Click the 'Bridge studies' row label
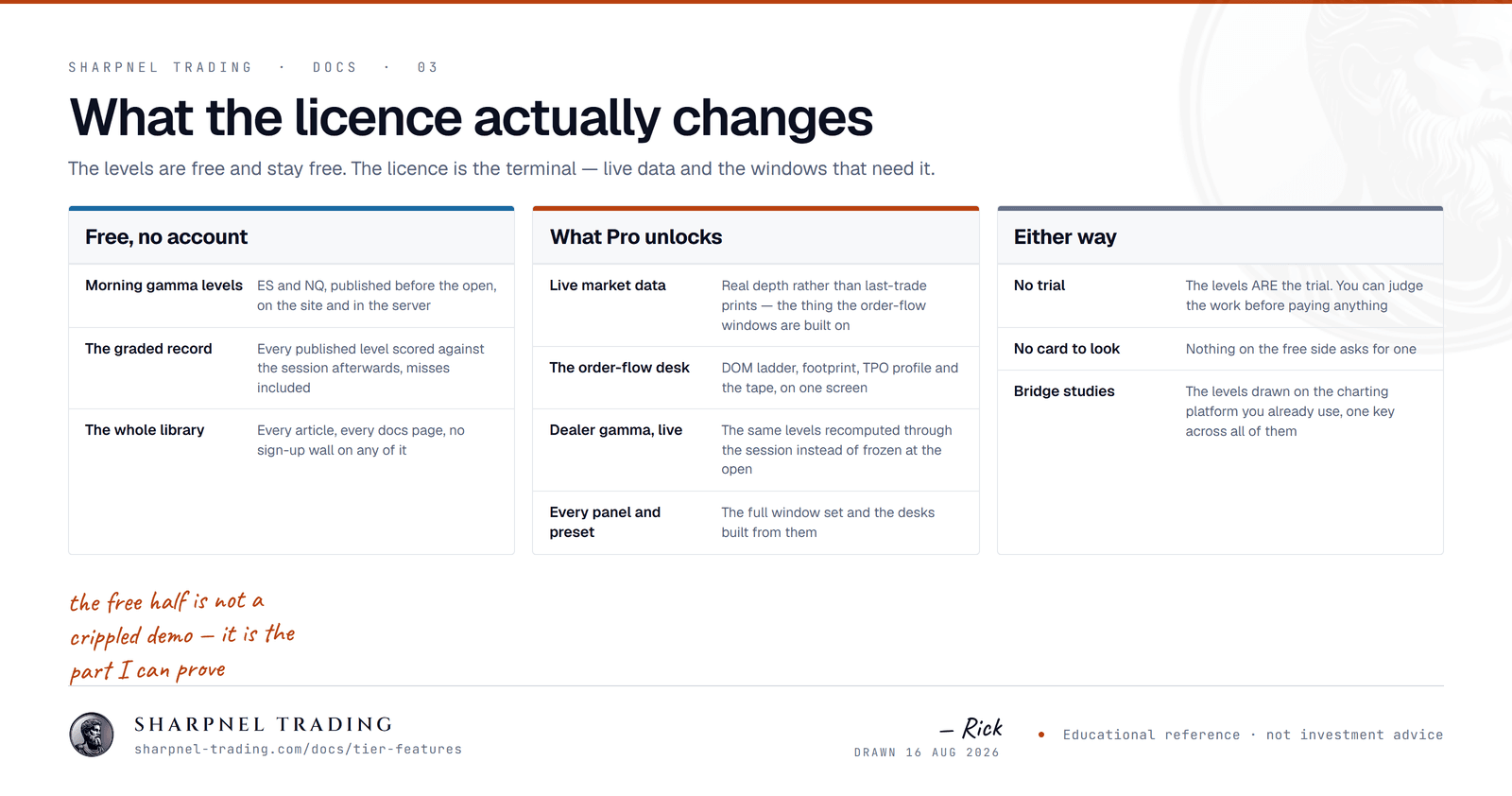Screen dimensions: 1512x796 [x=1064, y=391]
